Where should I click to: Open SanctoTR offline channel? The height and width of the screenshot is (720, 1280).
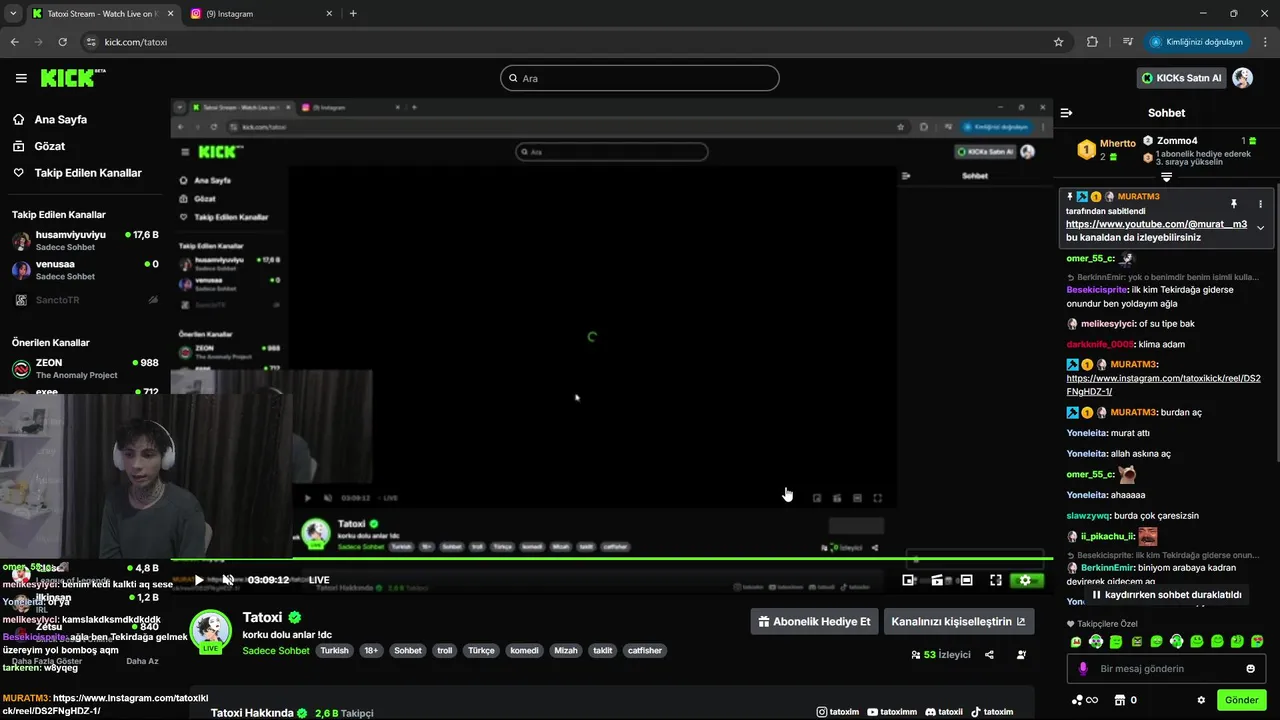(x=84, y=300)
